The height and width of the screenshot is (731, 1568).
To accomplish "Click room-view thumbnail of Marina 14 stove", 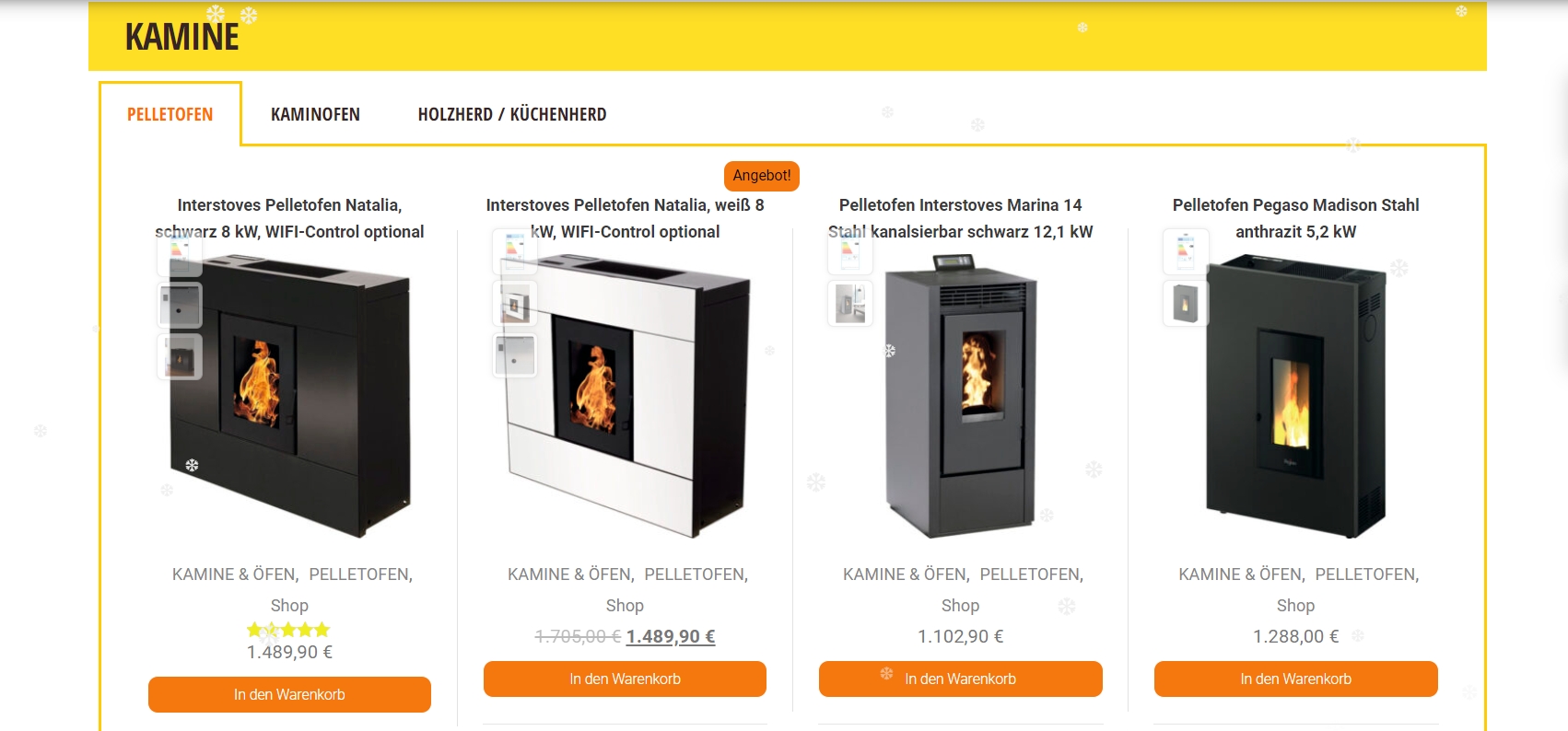I will pos(850,304).
